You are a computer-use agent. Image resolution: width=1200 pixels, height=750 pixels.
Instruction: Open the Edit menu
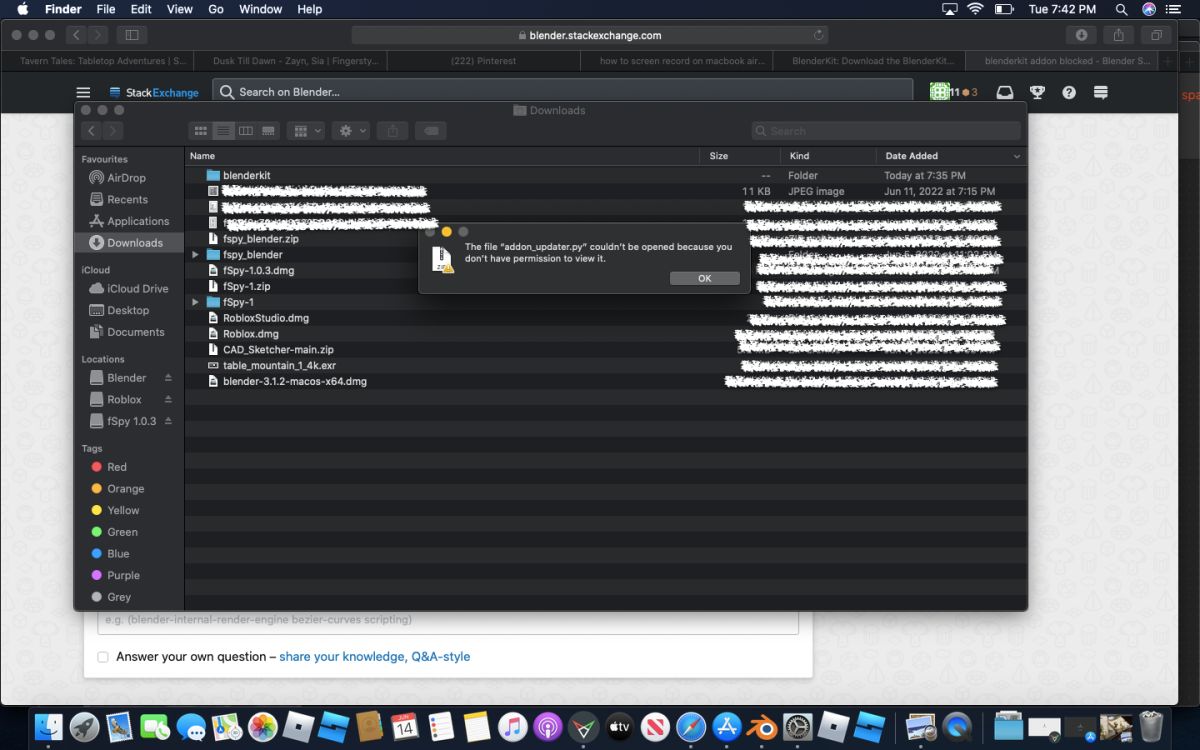[141, 9]
